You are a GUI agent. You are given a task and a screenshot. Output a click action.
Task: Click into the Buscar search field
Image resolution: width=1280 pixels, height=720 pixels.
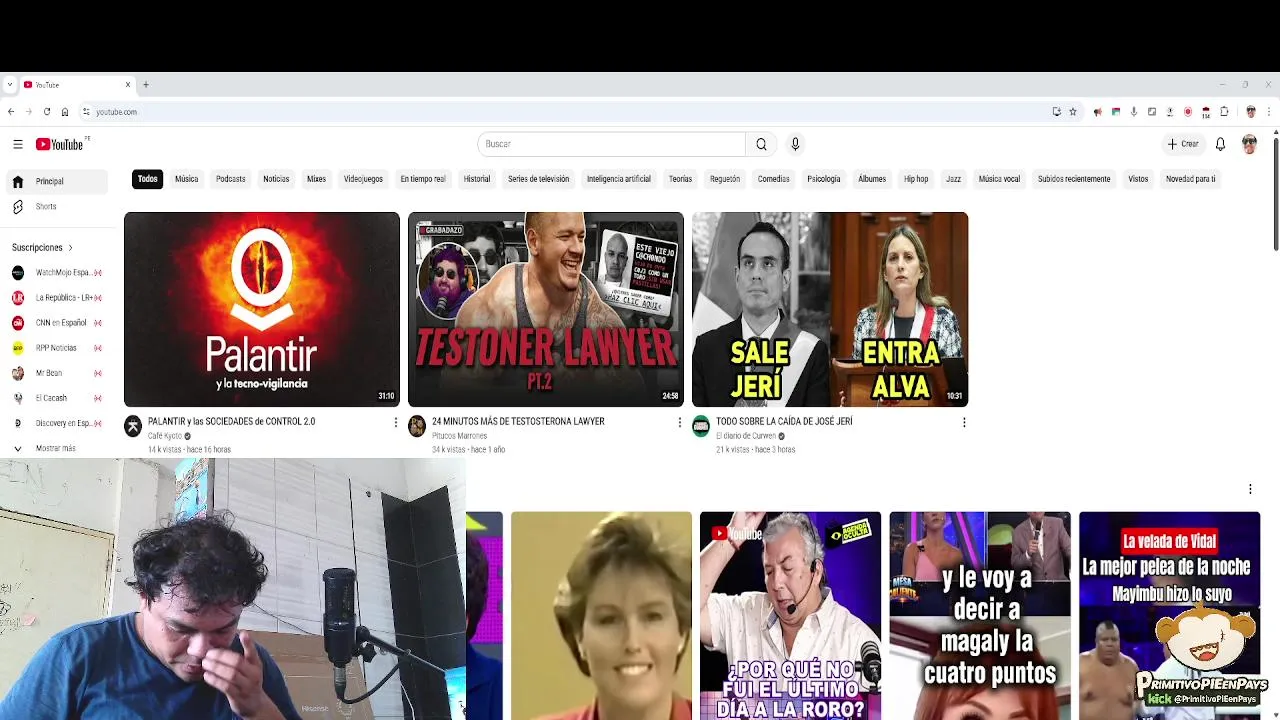point(611,144)
